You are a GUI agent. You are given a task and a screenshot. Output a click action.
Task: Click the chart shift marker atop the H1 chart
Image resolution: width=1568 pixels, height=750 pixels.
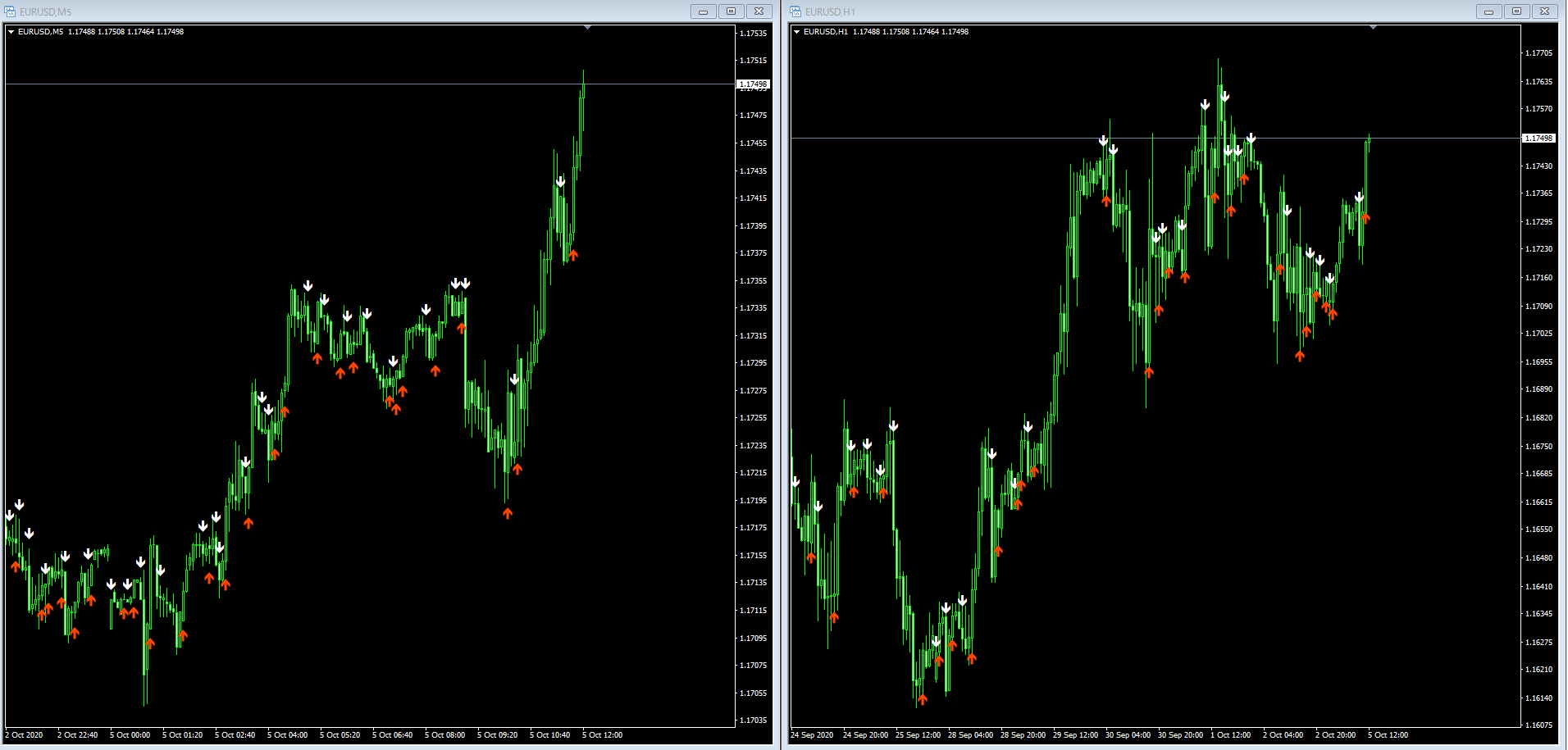1373,28
